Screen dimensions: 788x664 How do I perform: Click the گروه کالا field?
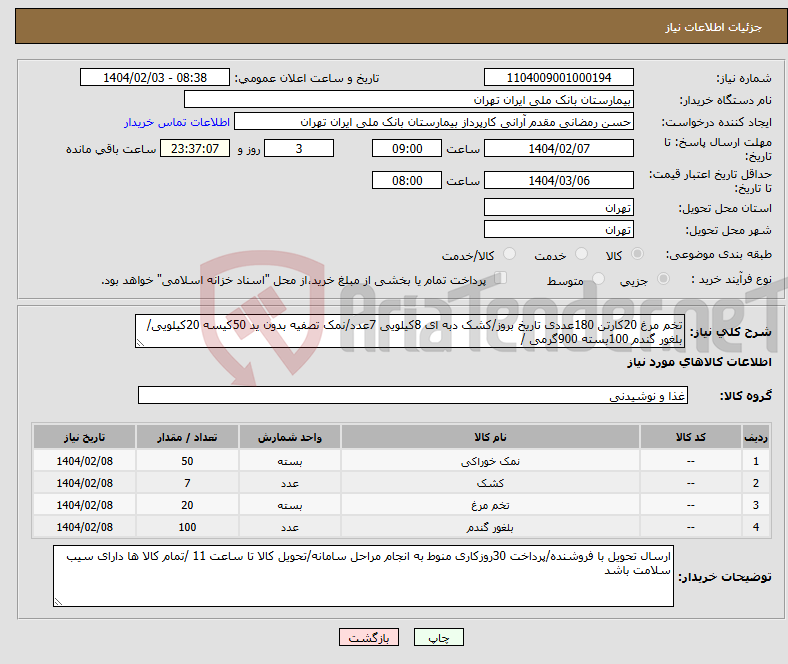(x=412, y=396)
